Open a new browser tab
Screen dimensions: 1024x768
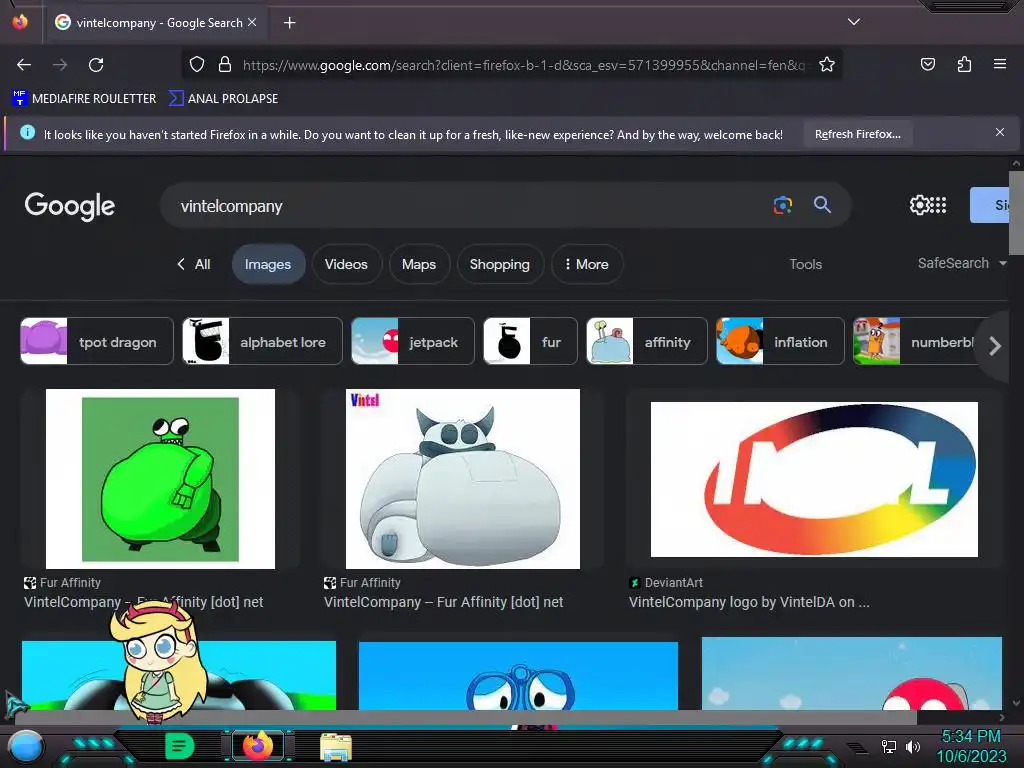tap(289, 23)
